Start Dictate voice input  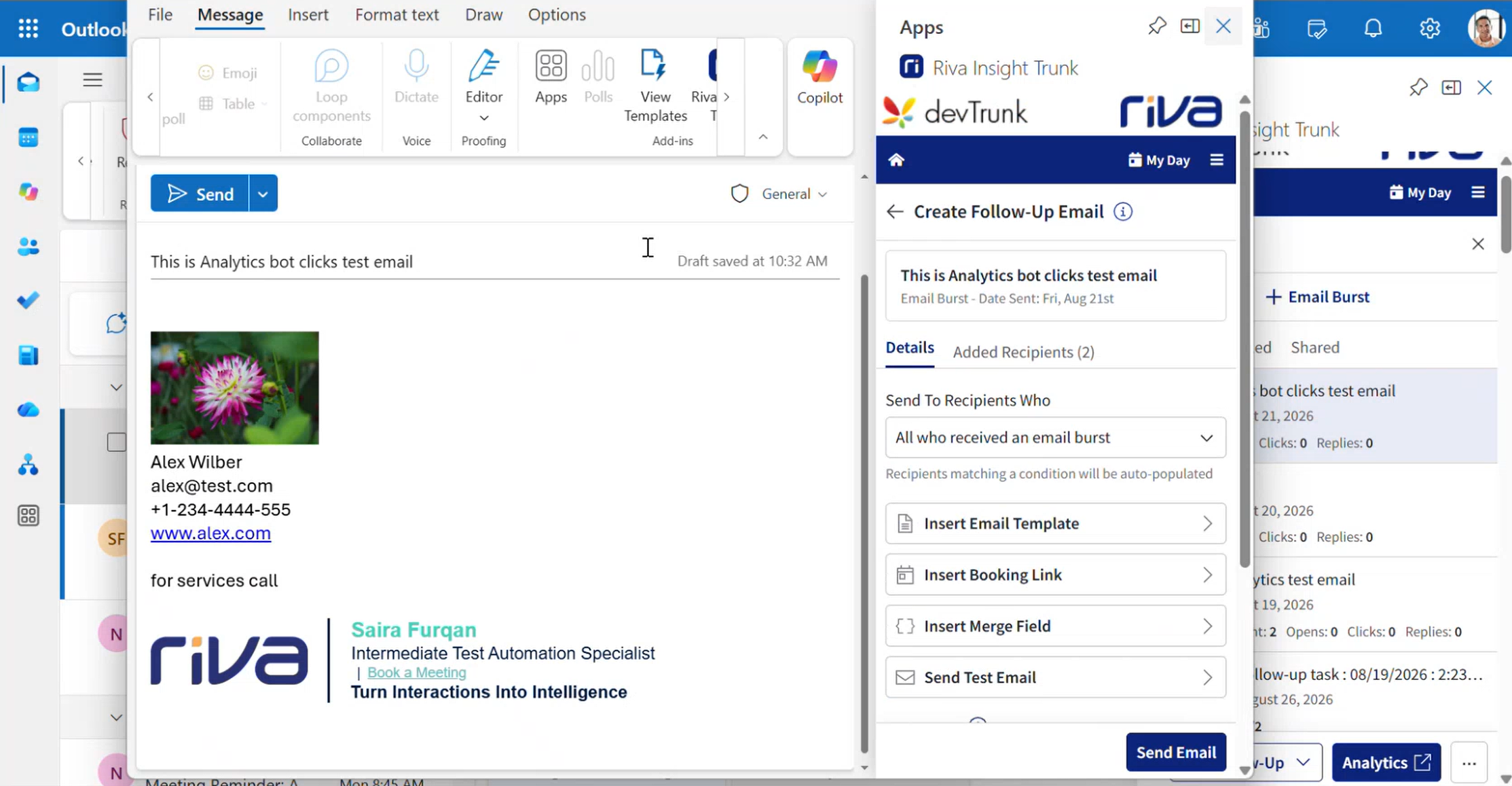[416, 77]
